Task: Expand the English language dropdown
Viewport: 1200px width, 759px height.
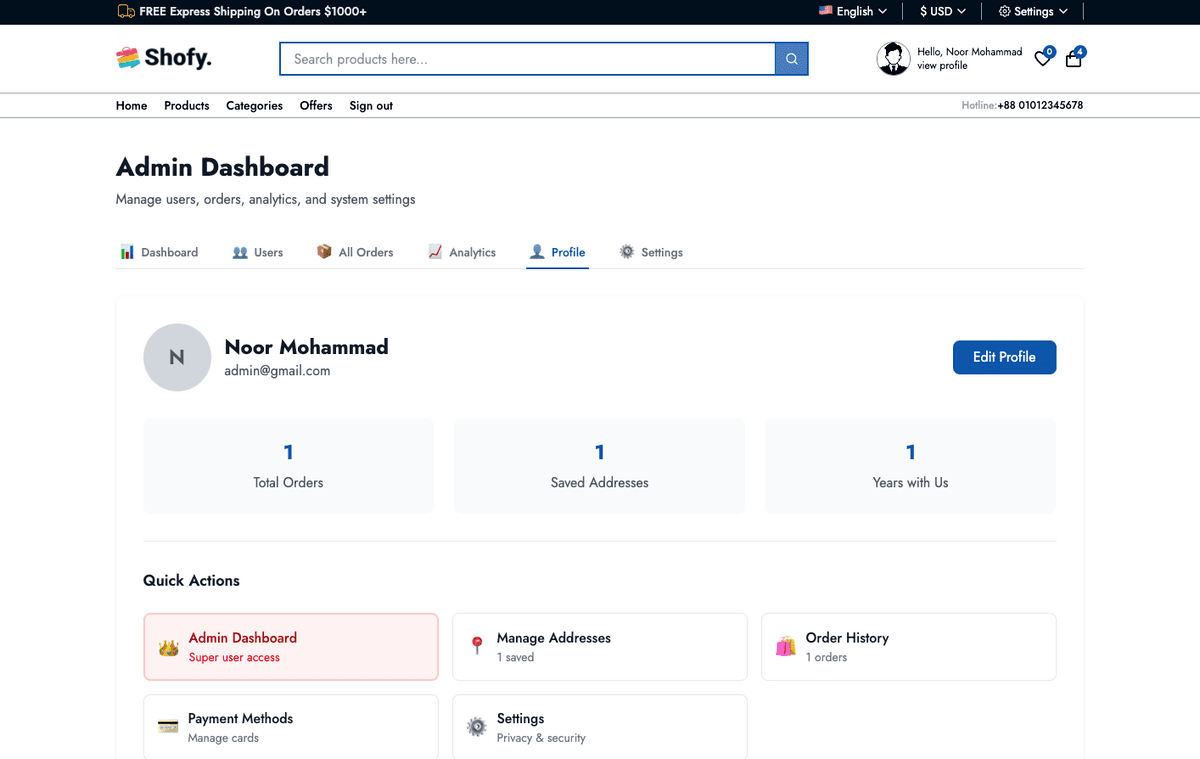Action: [x=853, y=12]
